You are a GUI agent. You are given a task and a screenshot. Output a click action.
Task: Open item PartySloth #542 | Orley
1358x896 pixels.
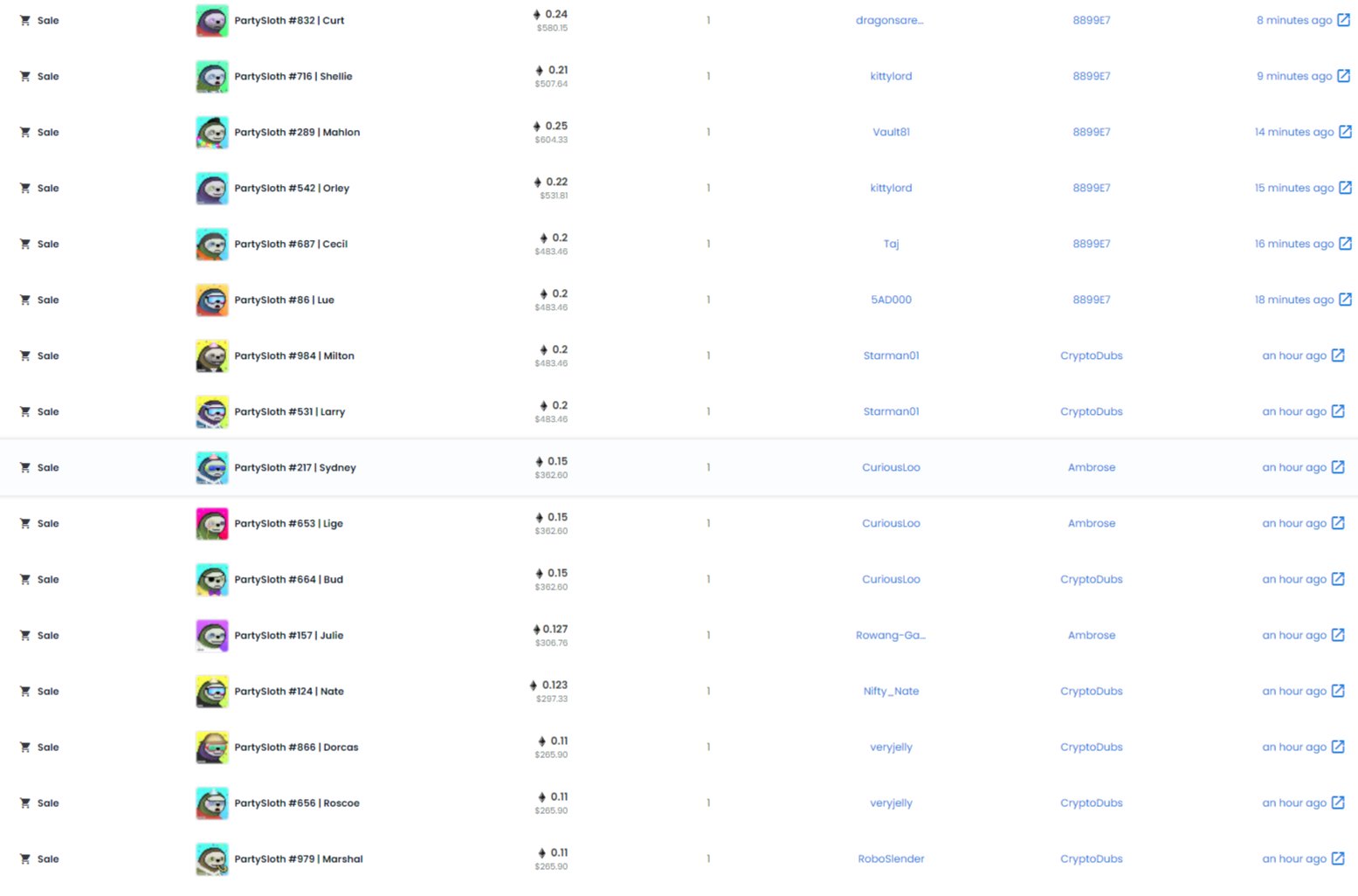pyautogui.click(x=292, y=188)
